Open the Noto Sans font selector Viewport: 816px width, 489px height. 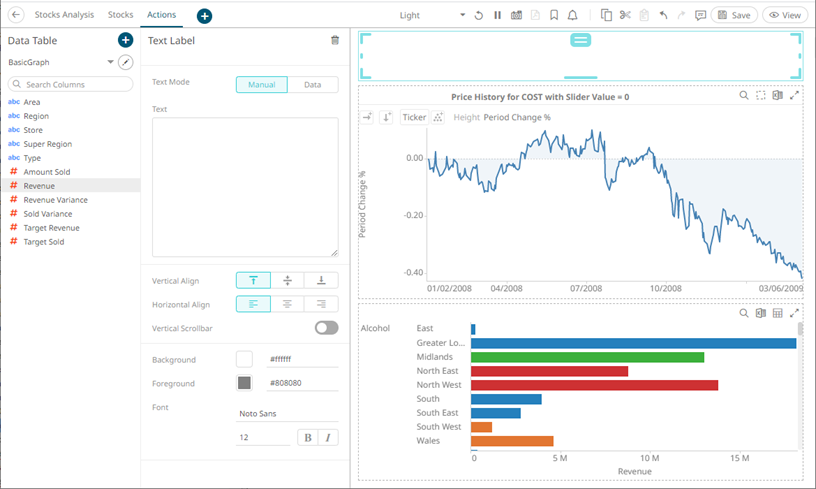coord(287,413)
